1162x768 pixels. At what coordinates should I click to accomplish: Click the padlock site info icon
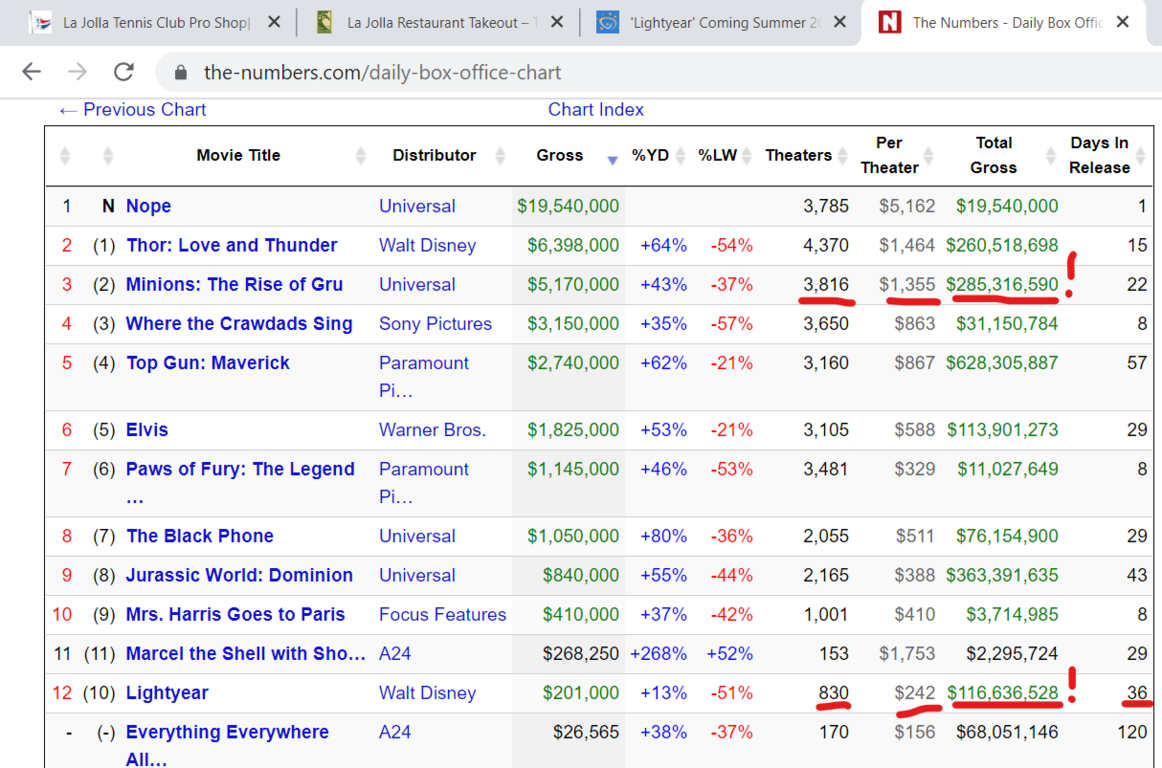click(181, 73)
